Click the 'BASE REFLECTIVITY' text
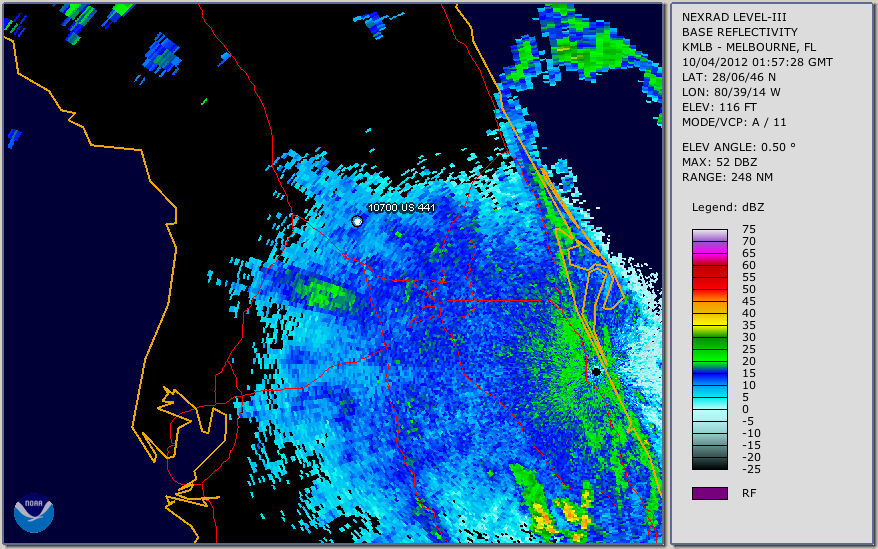This screenshot has height=549, width=878. pyautogui.click(x=740, y=32)
